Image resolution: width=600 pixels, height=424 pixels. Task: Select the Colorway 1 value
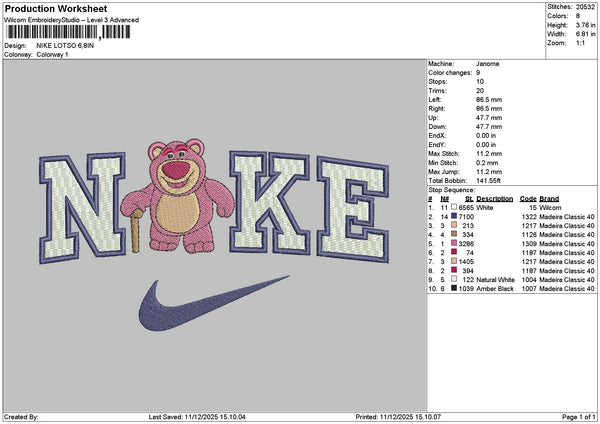coord(52,55)
